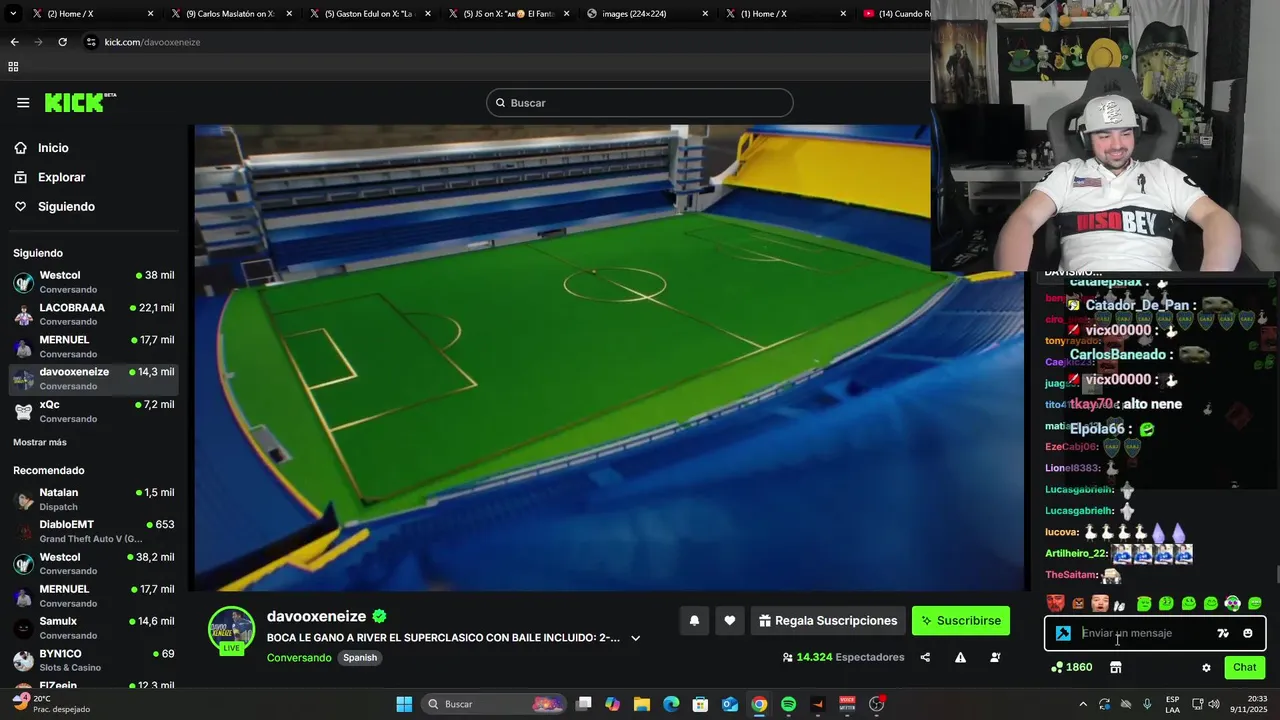Open LACOBRAAA channel in Siguiendo list
This screenshot has width=1280, height=720.
pos(94,314)
